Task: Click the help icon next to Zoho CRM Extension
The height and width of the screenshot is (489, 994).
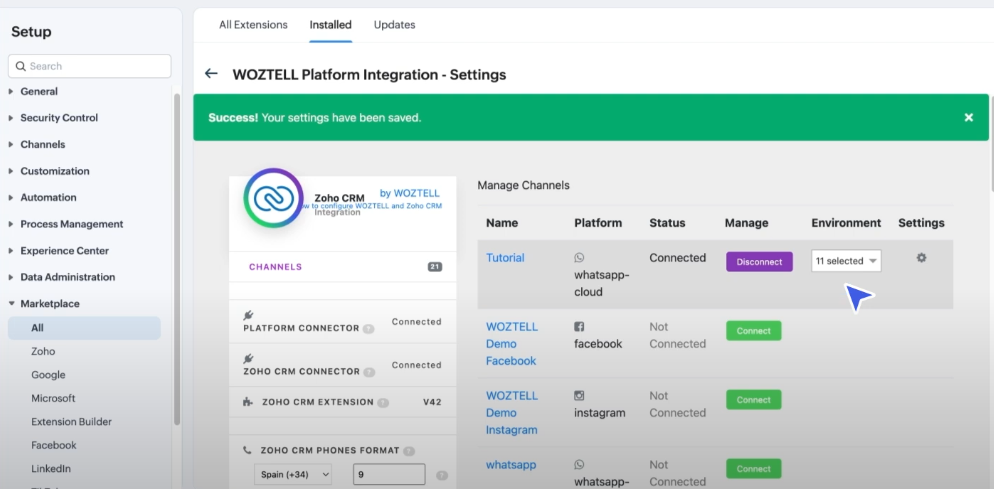Action: [x=383, y=402]
